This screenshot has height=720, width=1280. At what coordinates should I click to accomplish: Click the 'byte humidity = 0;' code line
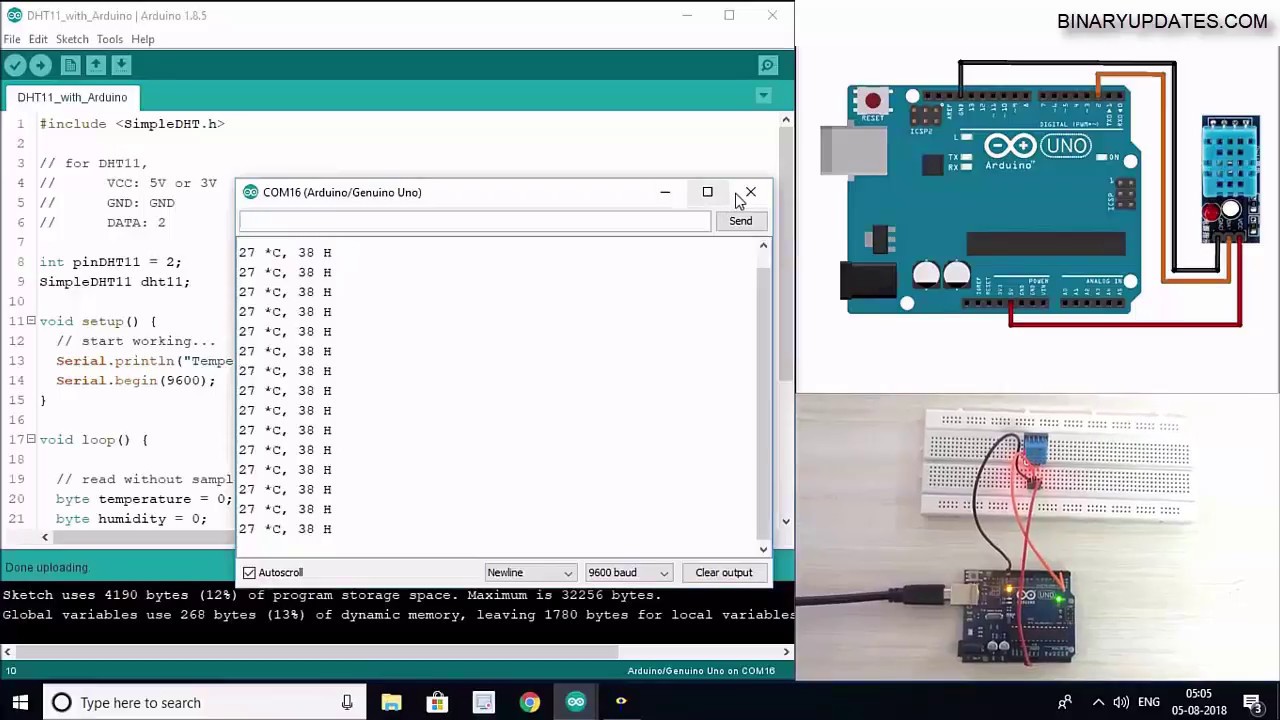point(131,519)
